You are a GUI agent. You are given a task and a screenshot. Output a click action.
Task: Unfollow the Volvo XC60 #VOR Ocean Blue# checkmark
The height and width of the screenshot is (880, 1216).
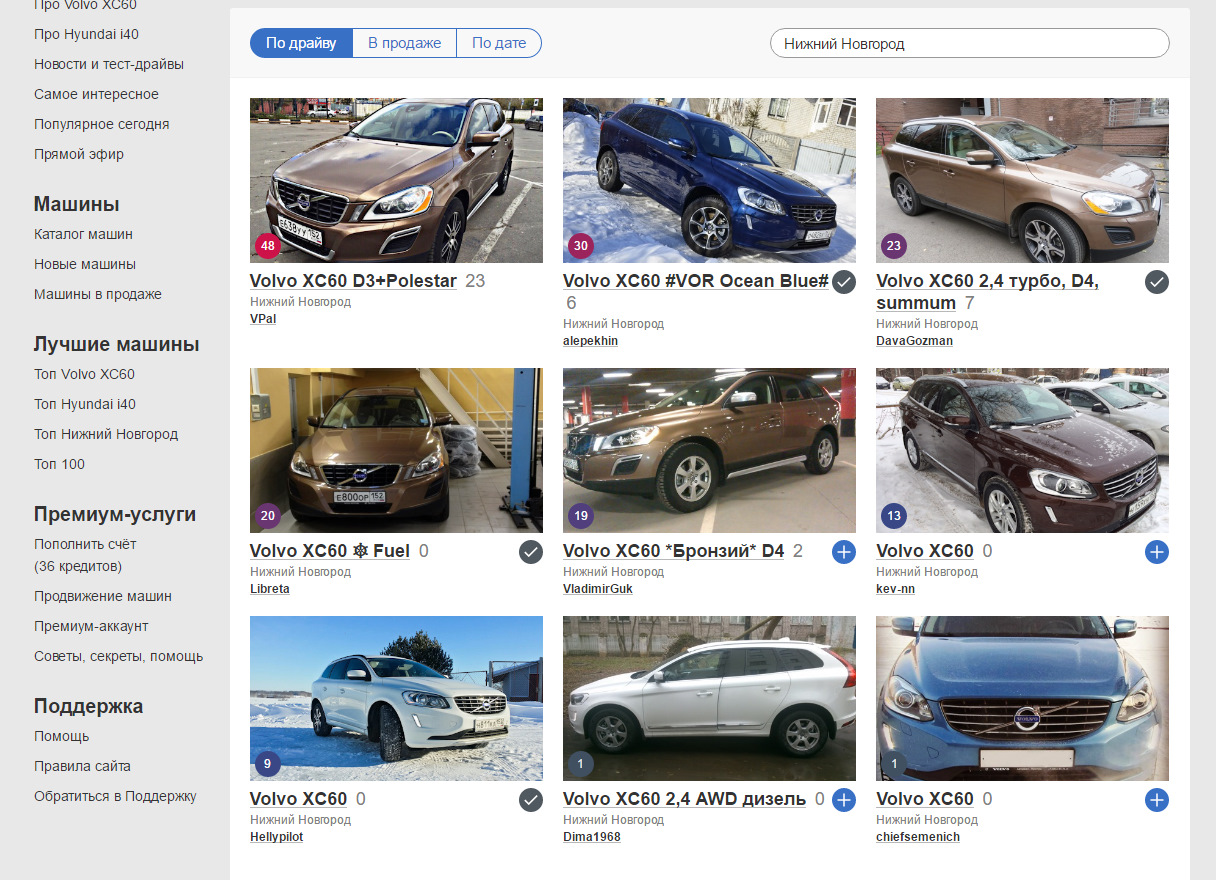pos(844,282)
